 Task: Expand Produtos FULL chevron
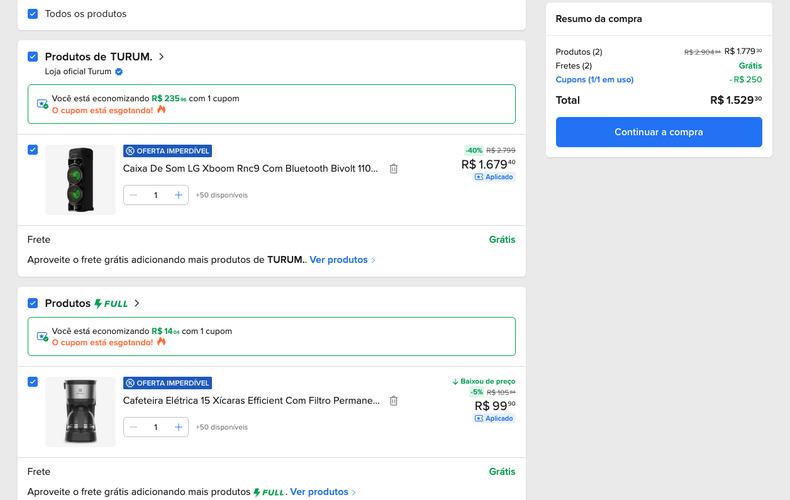point(137,303)
